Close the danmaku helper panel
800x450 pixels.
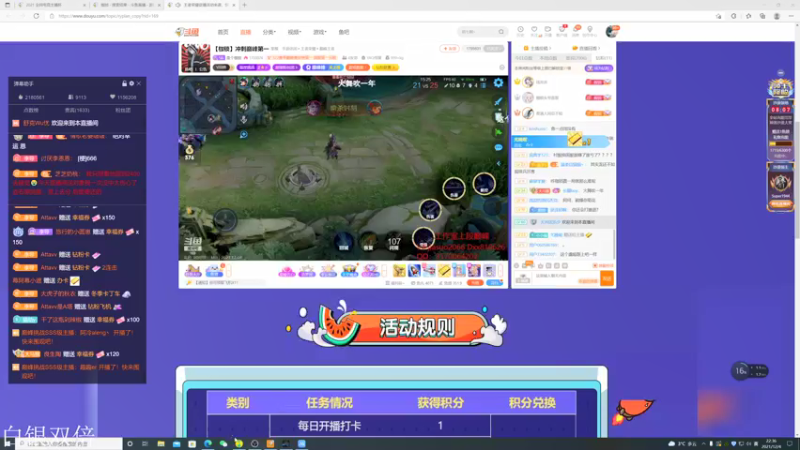(x=139, y=83)
